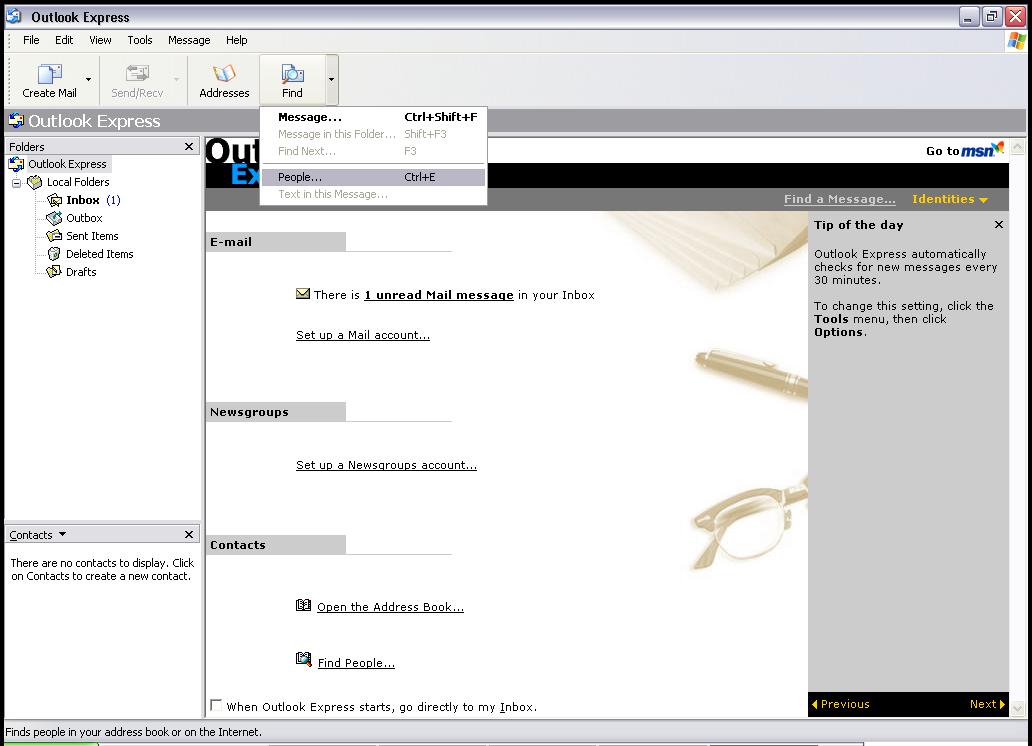Open the Message menu

click(189, 40)
